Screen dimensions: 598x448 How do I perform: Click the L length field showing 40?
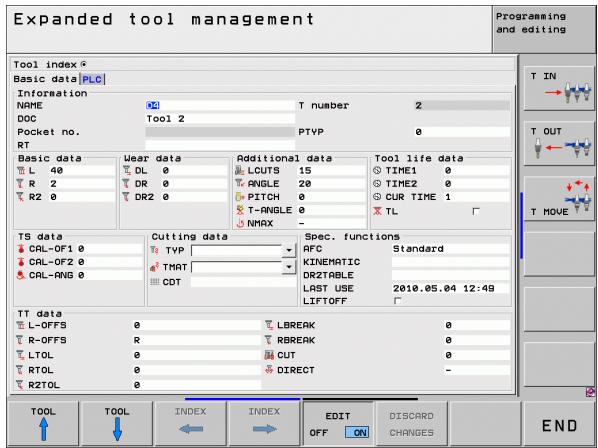[x=82, y=170]
